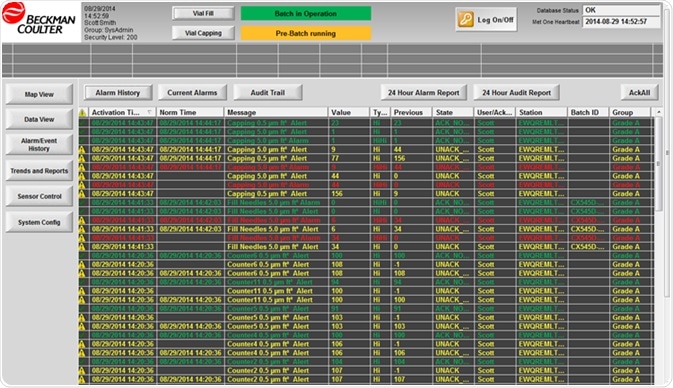The image size is (673, 388).
Task: Open Alarm/Event History from the sidebar
Action: pos(39,145)
